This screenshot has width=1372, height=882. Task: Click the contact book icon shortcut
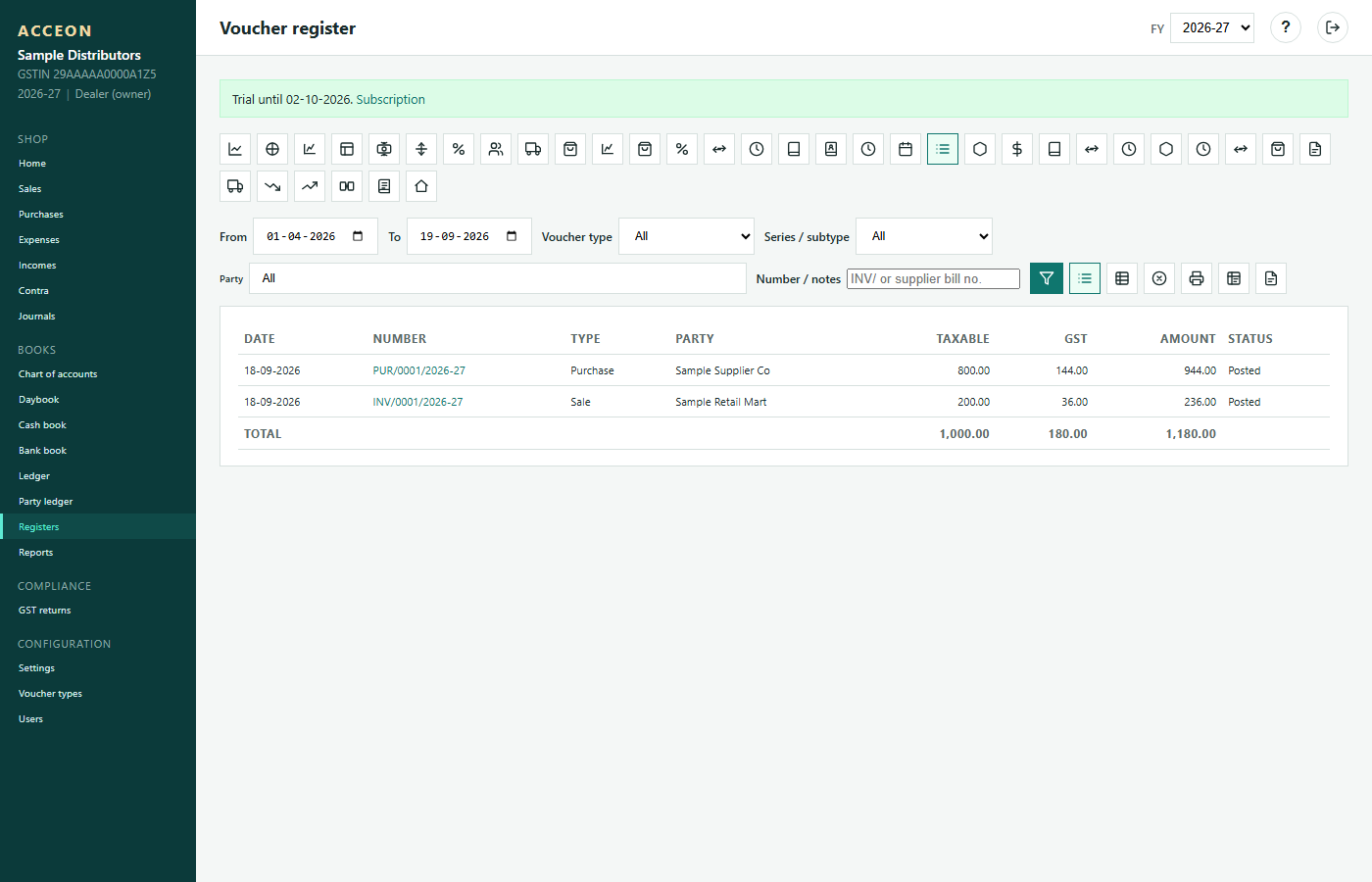click(831, 149)
